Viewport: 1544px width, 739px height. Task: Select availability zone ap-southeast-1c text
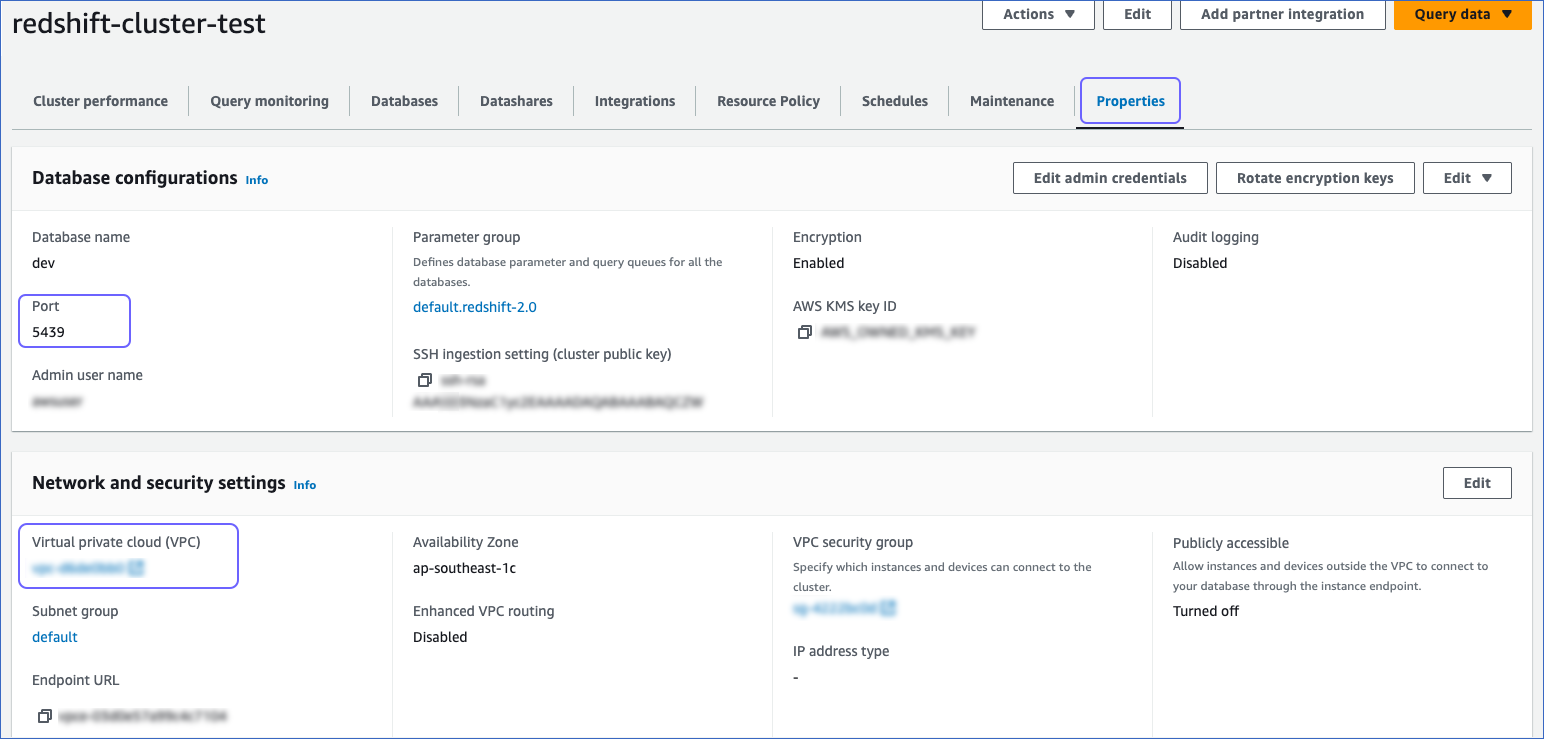(464, 568)
